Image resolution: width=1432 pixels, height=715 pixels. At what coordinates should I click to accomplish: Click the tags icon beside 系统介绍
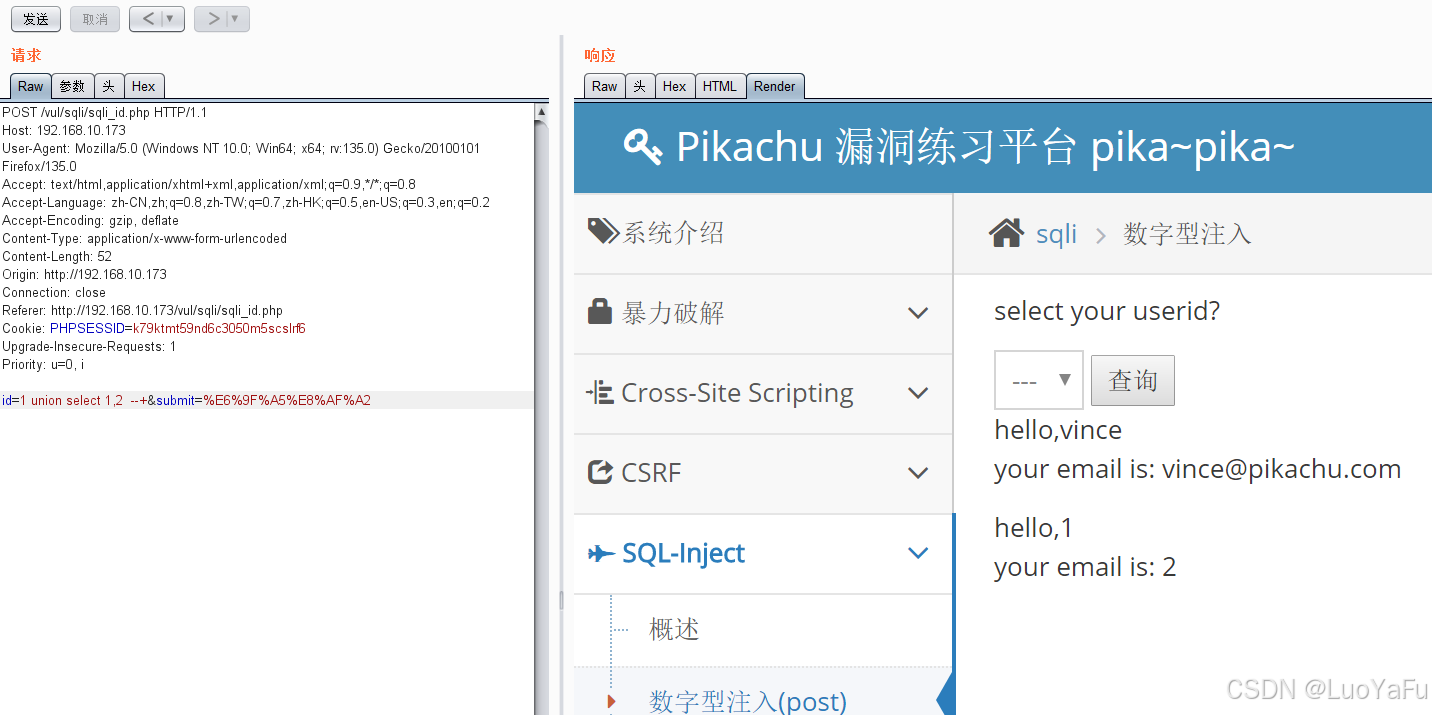[x=603, y=232]
